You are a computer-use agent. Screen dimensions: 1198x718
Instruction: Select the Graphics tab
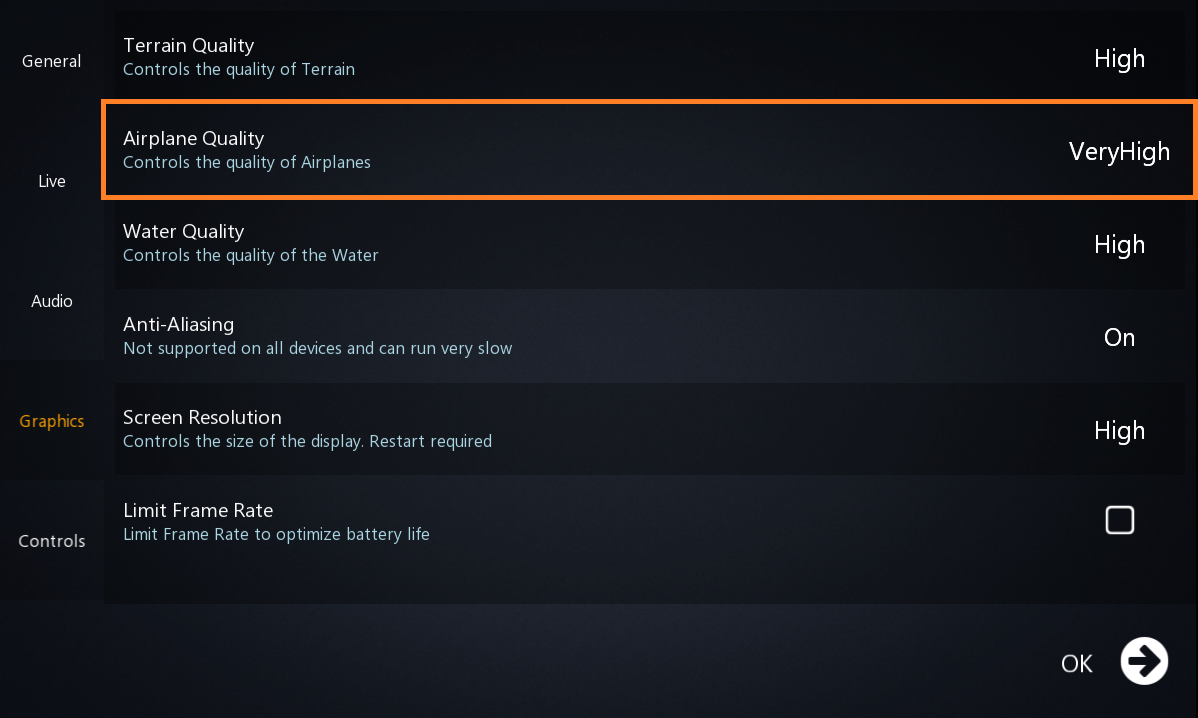(51, 421)
